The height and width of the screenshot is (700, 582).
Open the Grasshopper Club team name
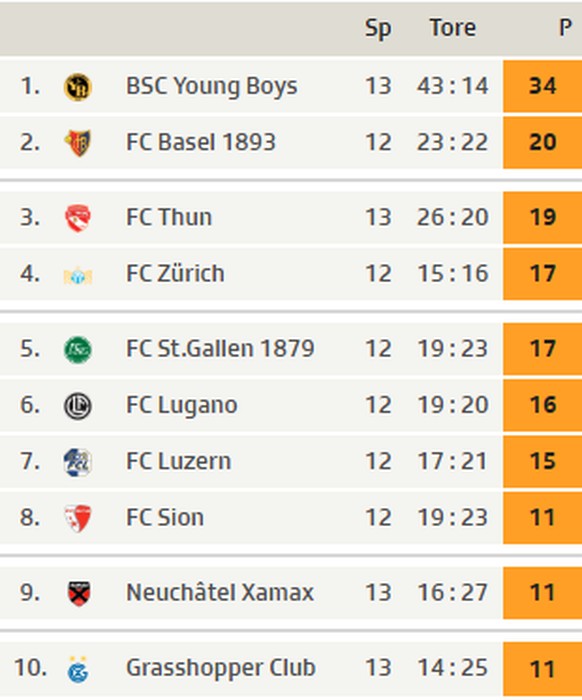[221, 668]
